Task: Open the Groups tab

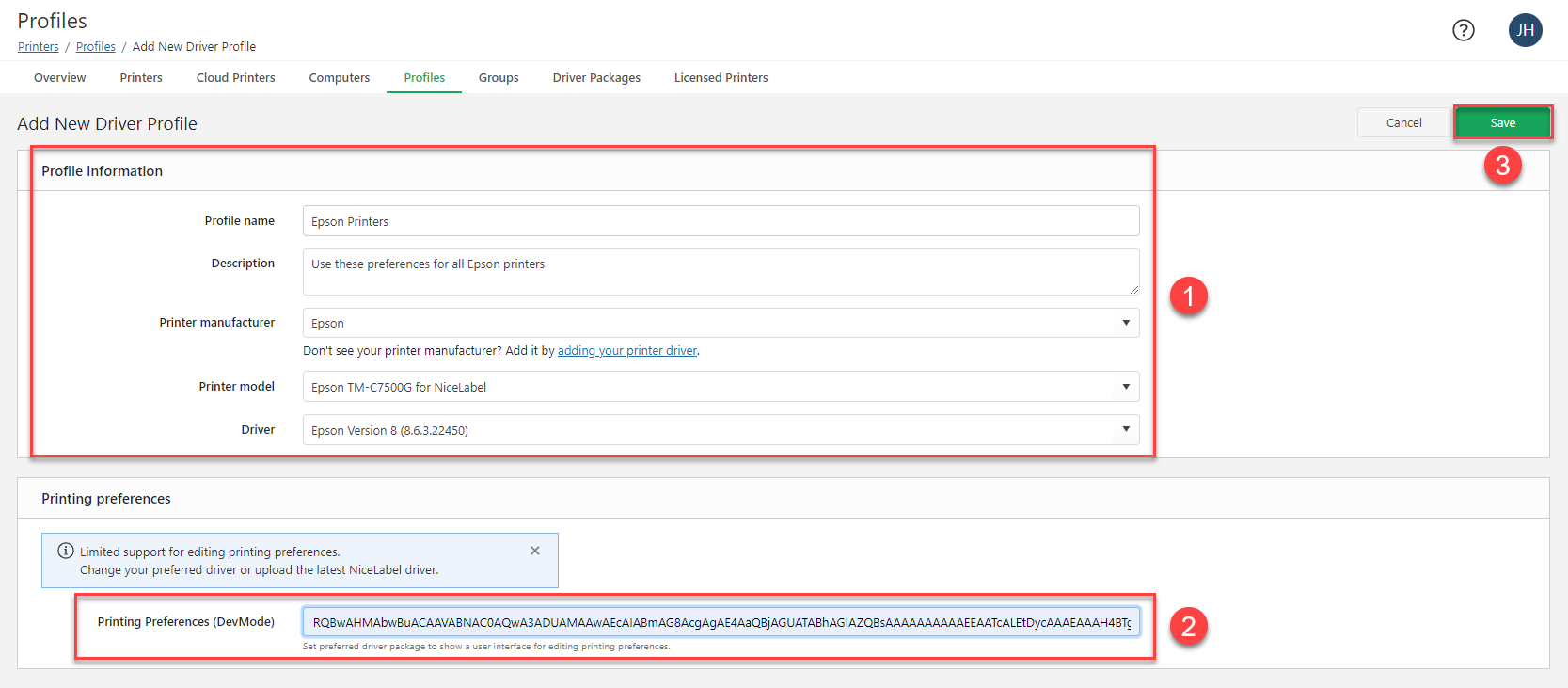Action: pyautogui.click(x=499, y=78)
